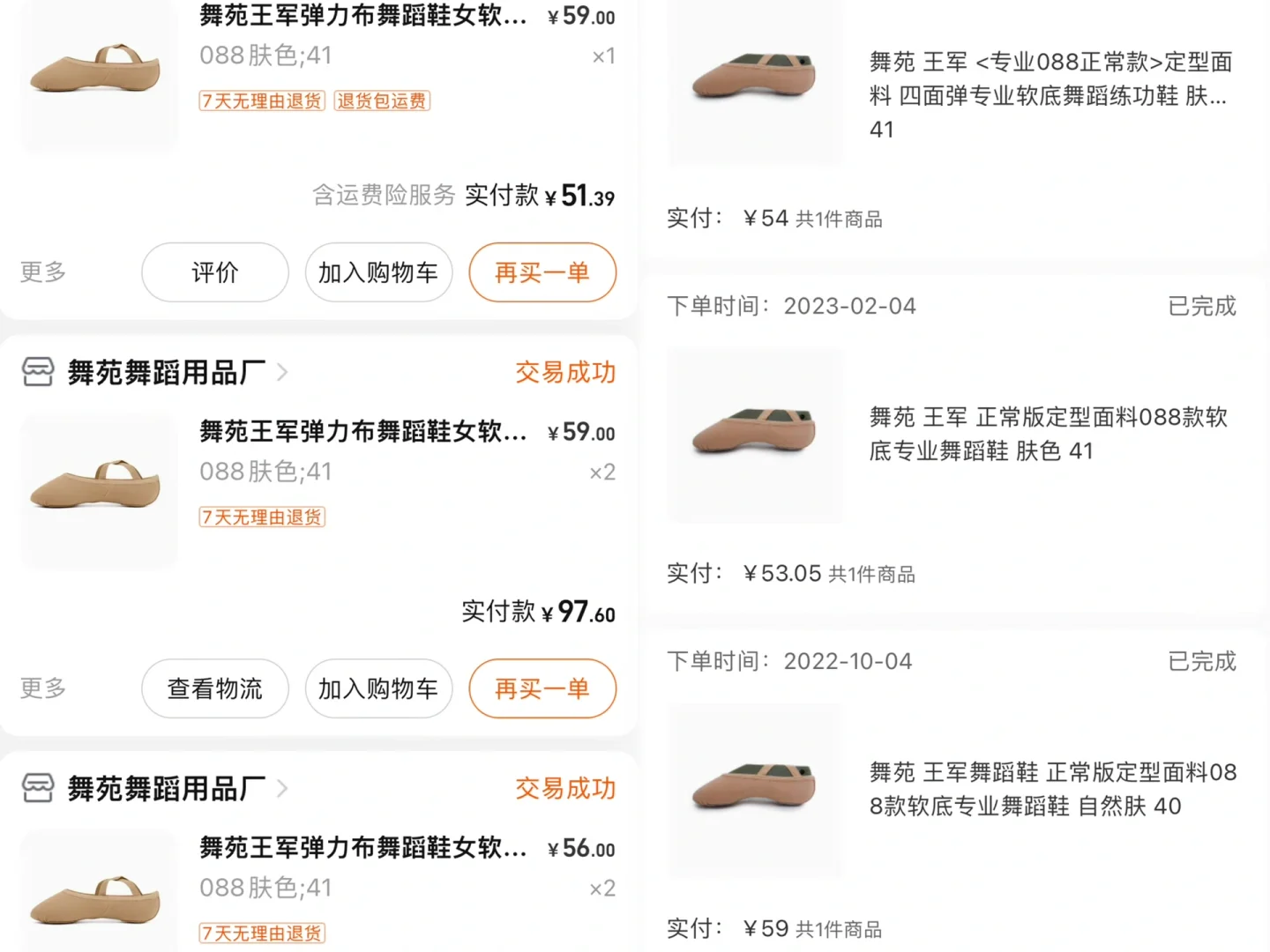Click 查看物流 to view shipping

(x=215, y=688)
